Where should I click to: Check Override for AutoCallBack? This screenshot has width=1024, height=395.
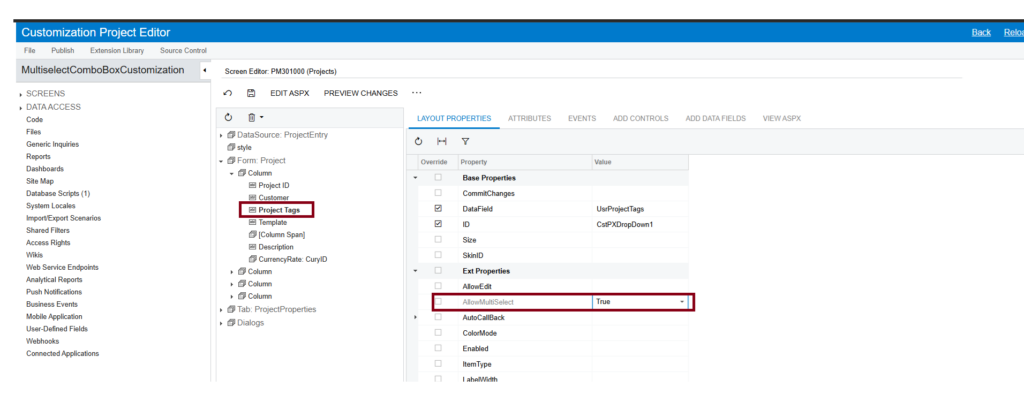pyautogui.click(x=438, y=317)
